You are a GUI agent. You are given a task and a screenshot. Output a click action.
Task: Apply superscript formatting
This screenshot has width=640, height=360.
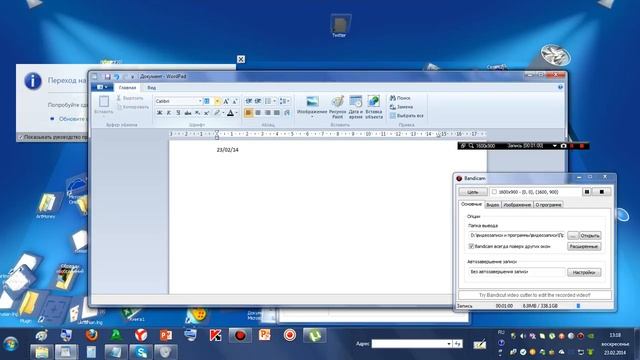206,113
